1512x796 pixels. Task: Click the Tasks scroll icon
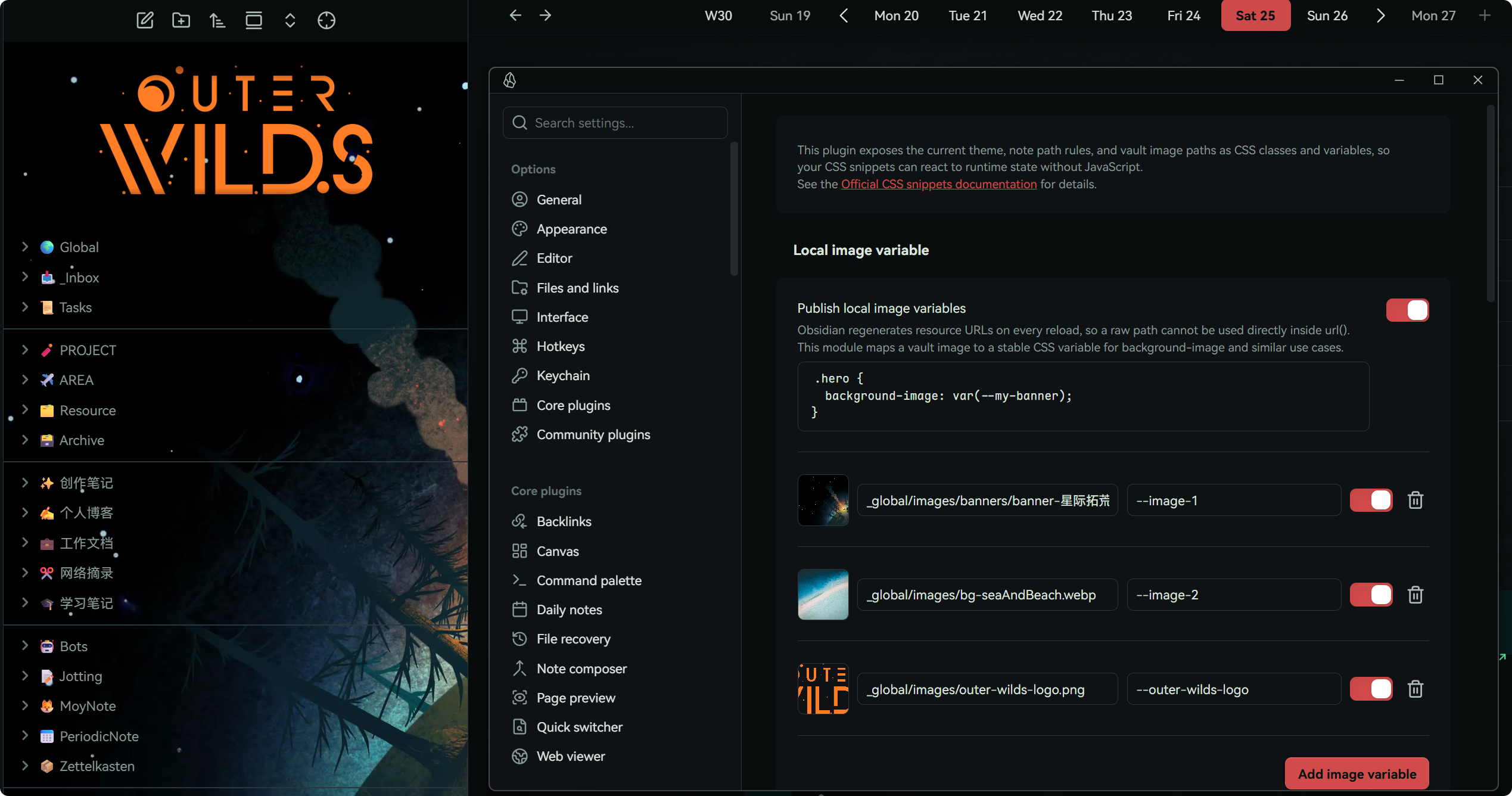[x=47, y=307]
